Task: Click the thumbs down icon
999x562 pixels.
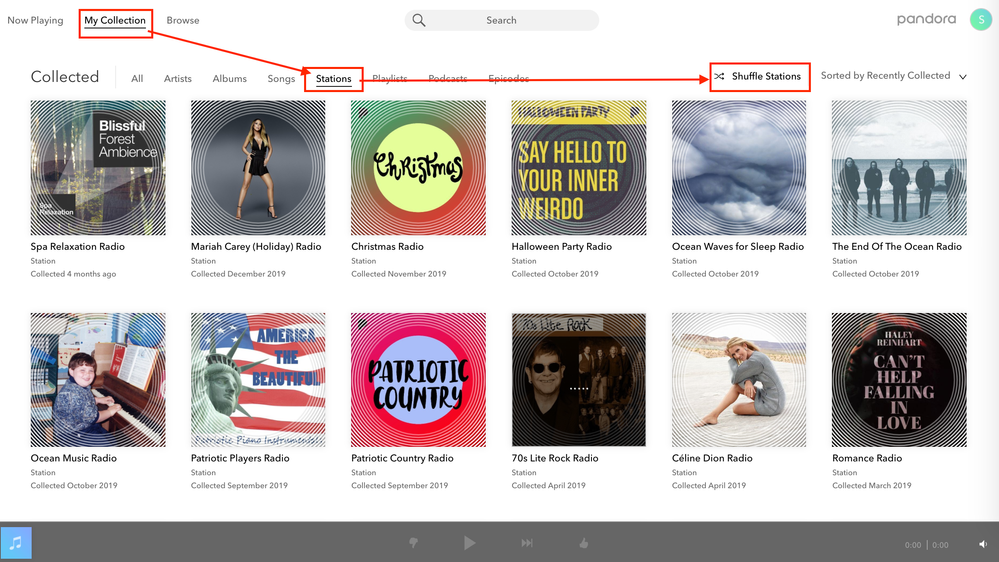Action: [x=413, y=543]
